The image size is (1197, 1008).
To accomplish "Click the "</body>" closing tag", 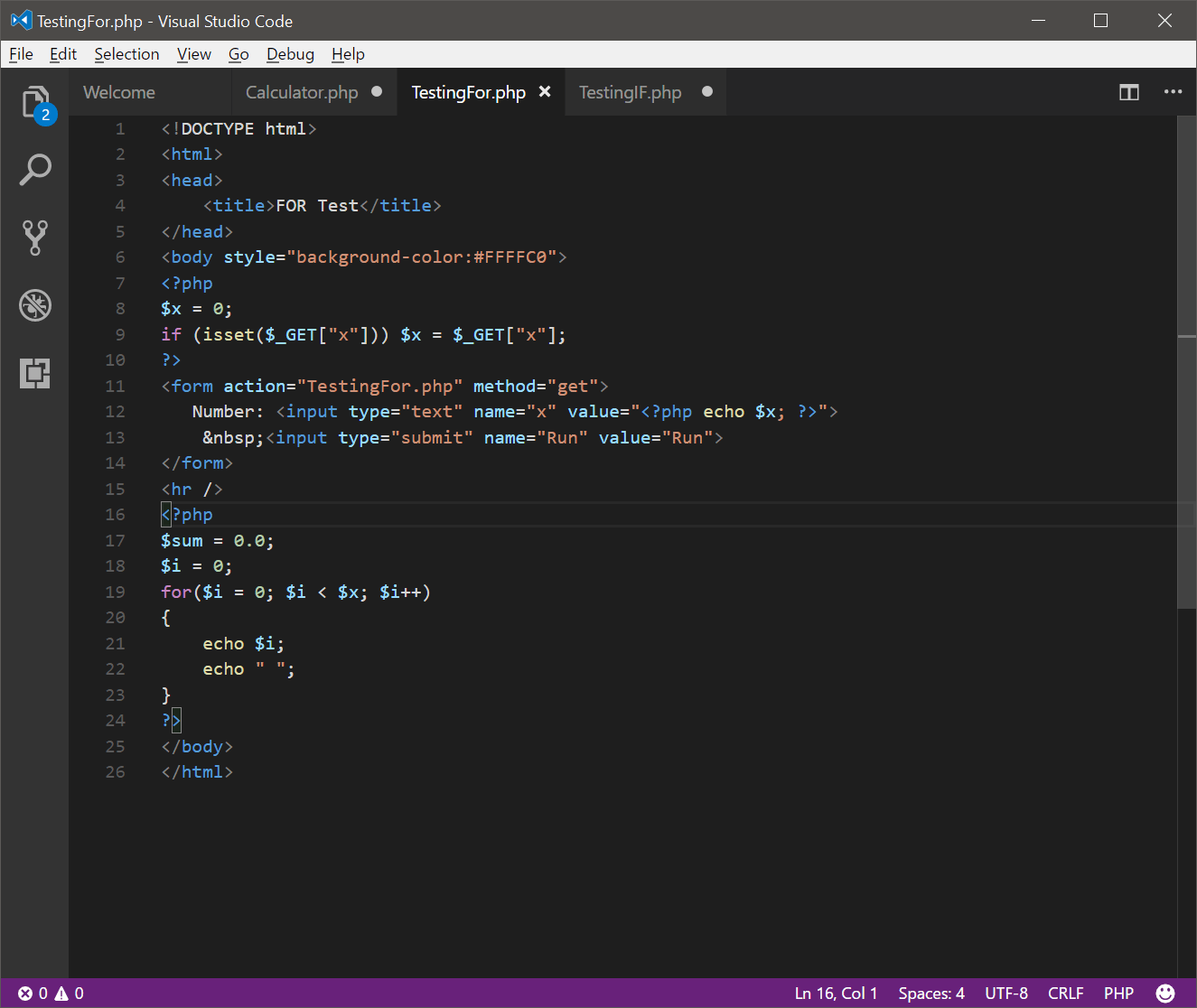I will 197,747.
